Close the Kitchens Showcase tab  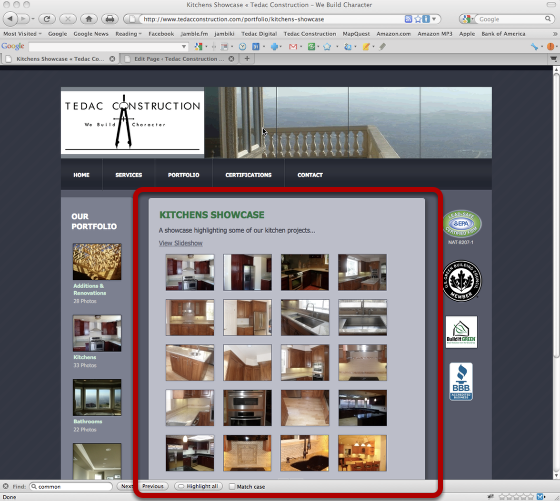[112, 59]
